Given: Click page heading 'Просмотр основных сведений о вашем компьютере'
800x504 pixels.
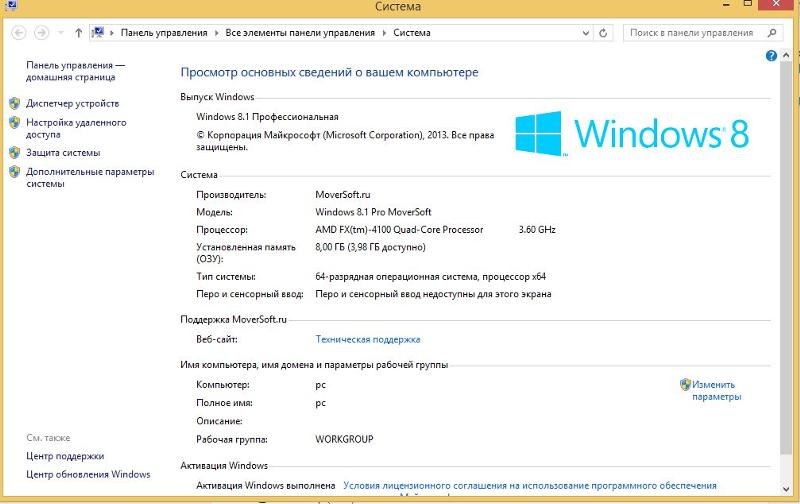Looking at the screenshot, I should click(330, 72).
